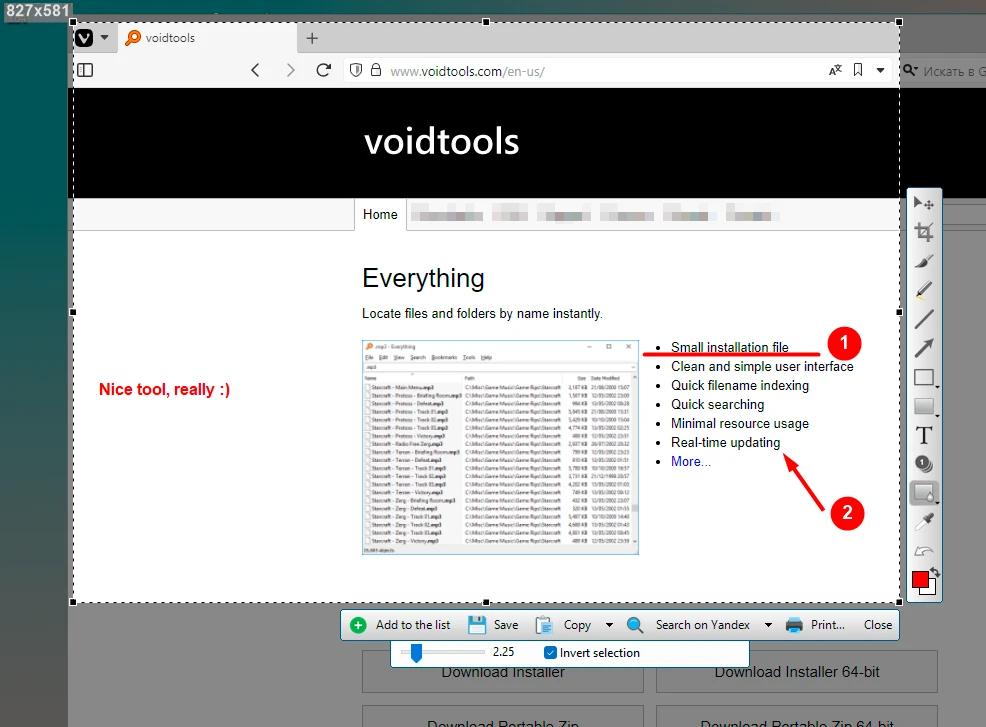
Task: Switch to the voidtools browser tab
Action: (x=208, y=38)
